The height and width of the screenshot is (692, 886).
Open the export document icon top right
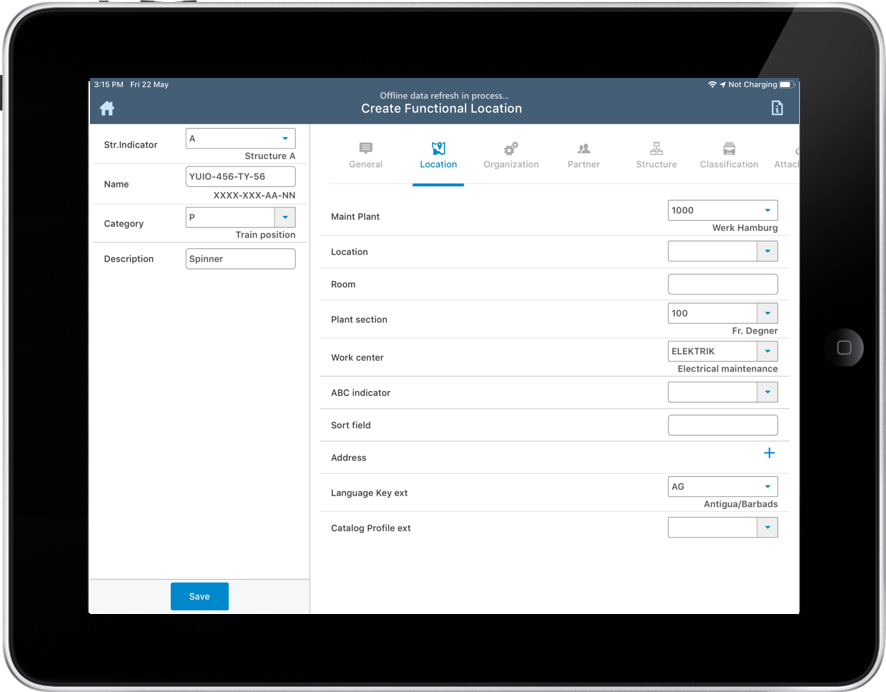coord(777,107)
